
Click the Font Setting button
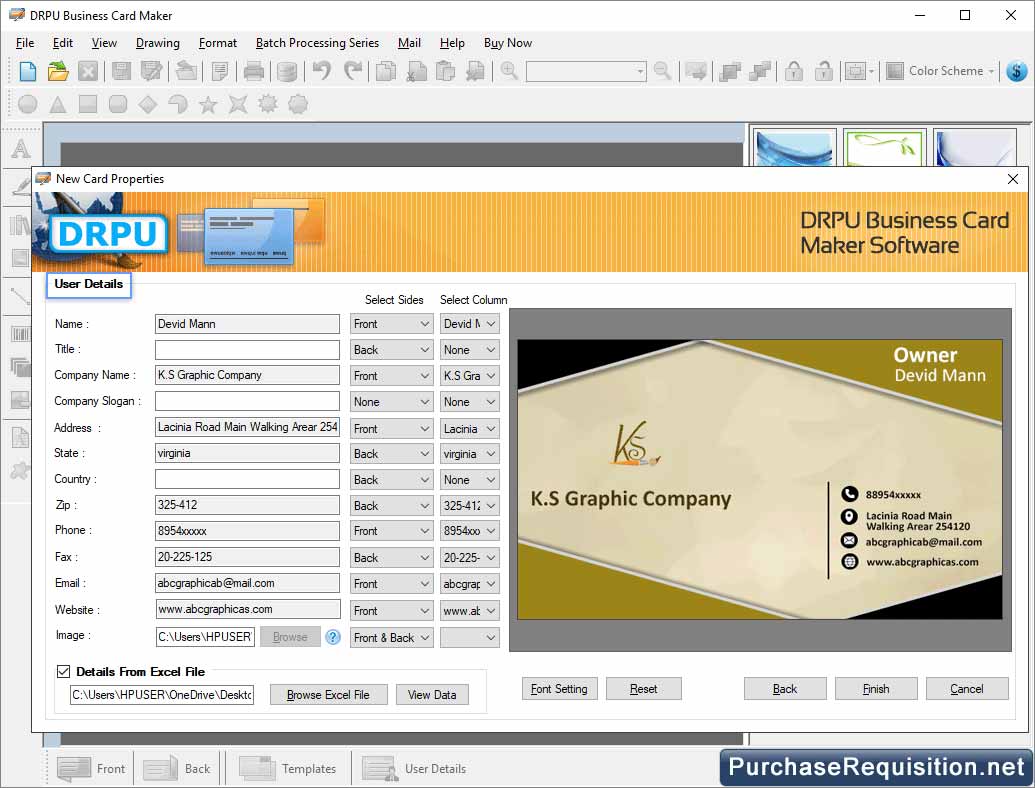pos(559,688)
